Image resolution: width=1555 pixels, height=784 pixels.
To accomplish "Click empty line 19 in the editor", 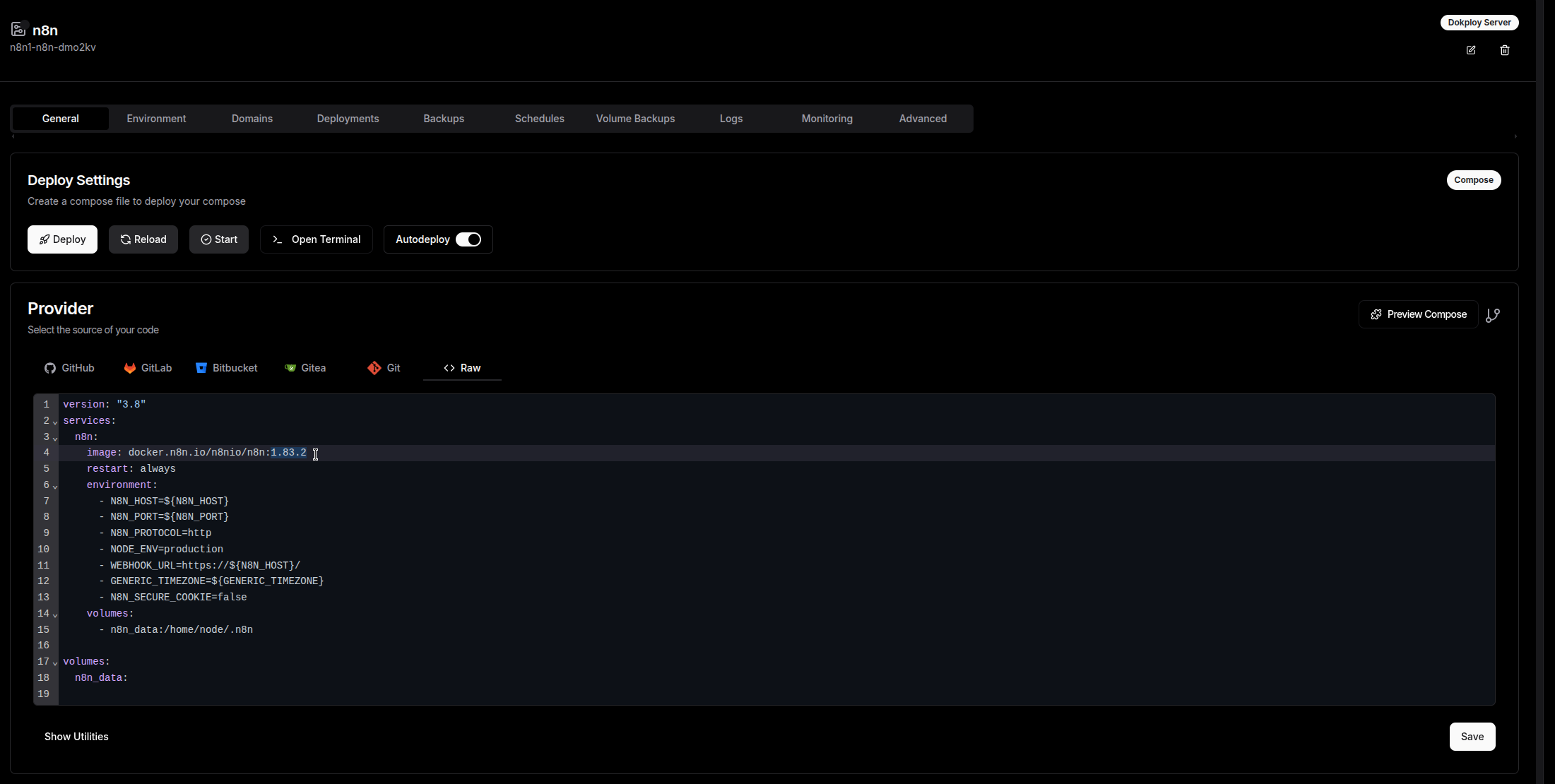I will [x=776, y=694].
